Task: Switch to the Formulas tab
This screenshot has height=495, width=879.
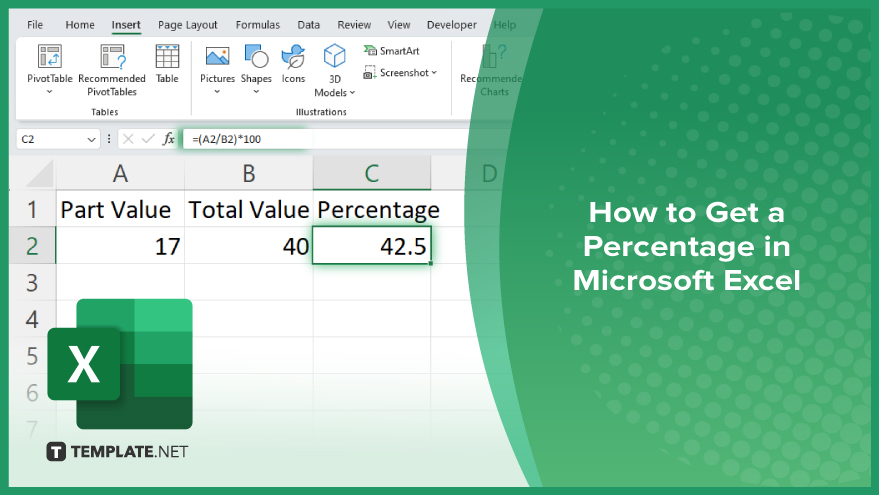Action: pyautogui.click(x=257, y=25)
